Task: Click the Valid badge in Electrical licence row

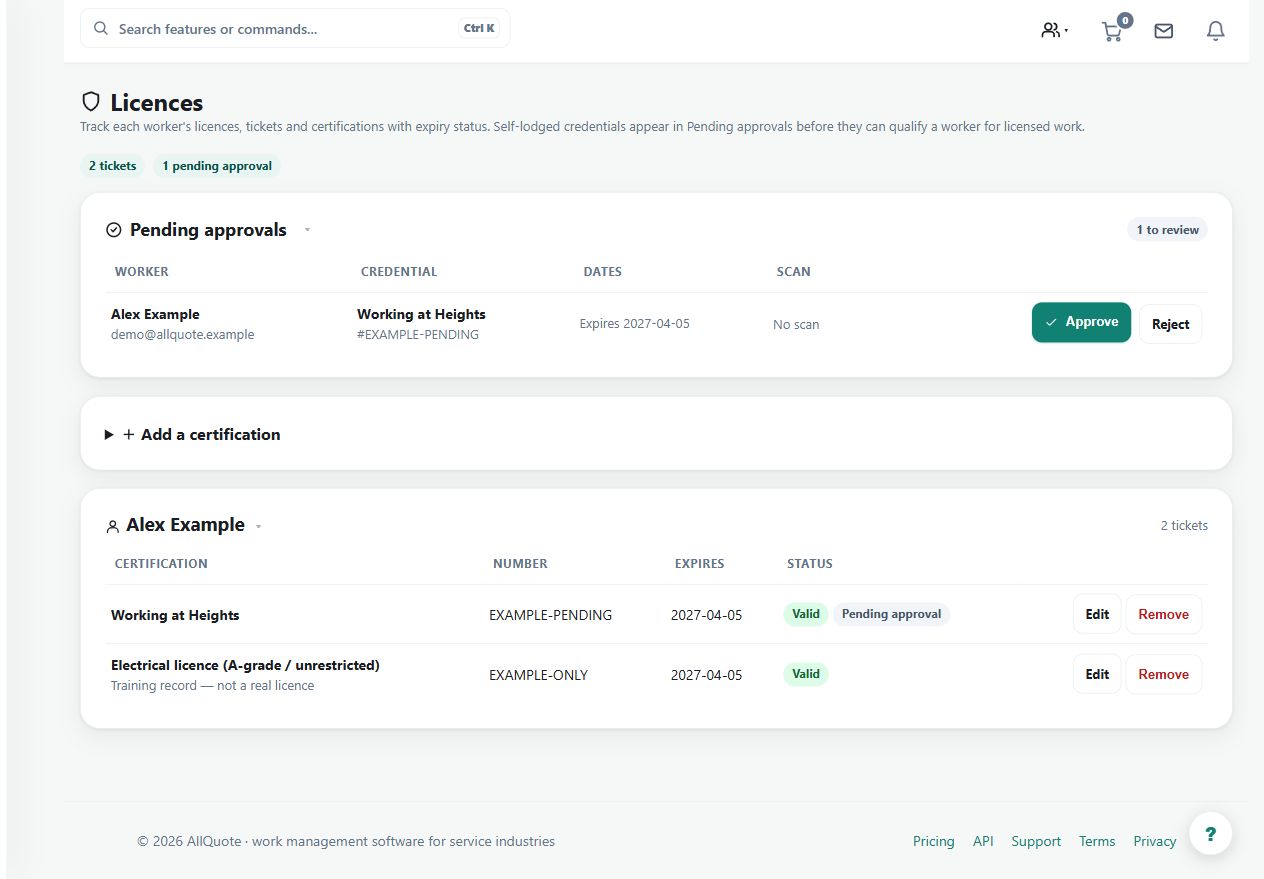Action: point(806,674)
